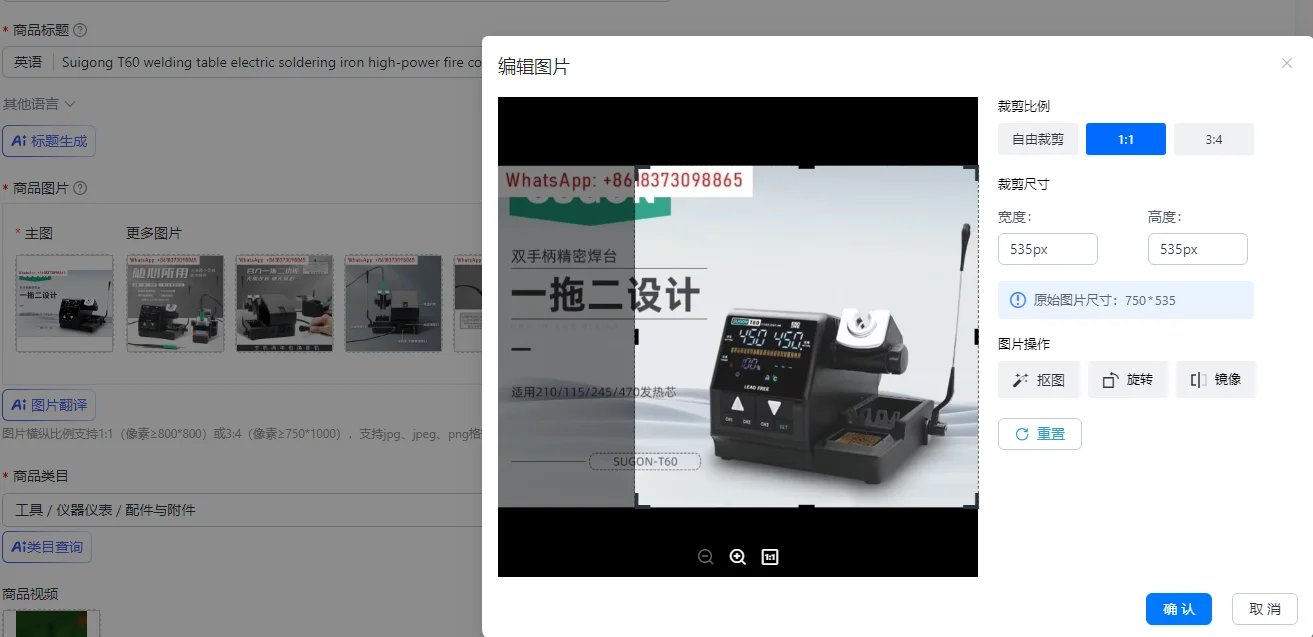Click the zoom out magnifier icon

706,557
